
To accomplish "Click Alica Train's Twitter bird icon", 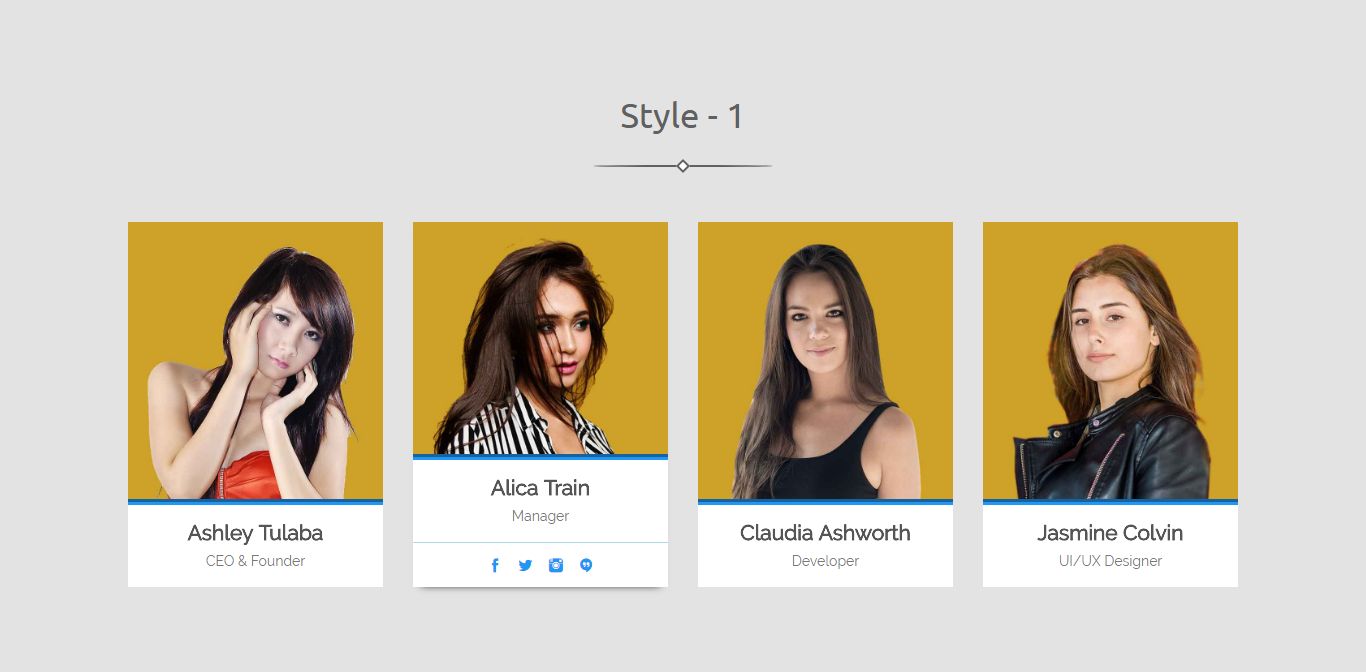I will tap(525, 565).
